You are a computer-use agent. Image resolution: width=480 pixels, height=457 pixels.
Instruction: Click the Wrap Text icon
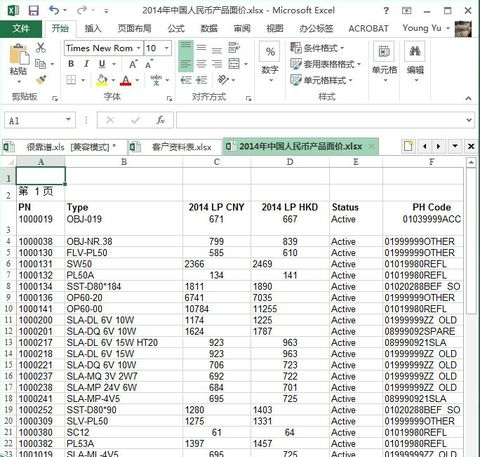click(x=234, y=48)
